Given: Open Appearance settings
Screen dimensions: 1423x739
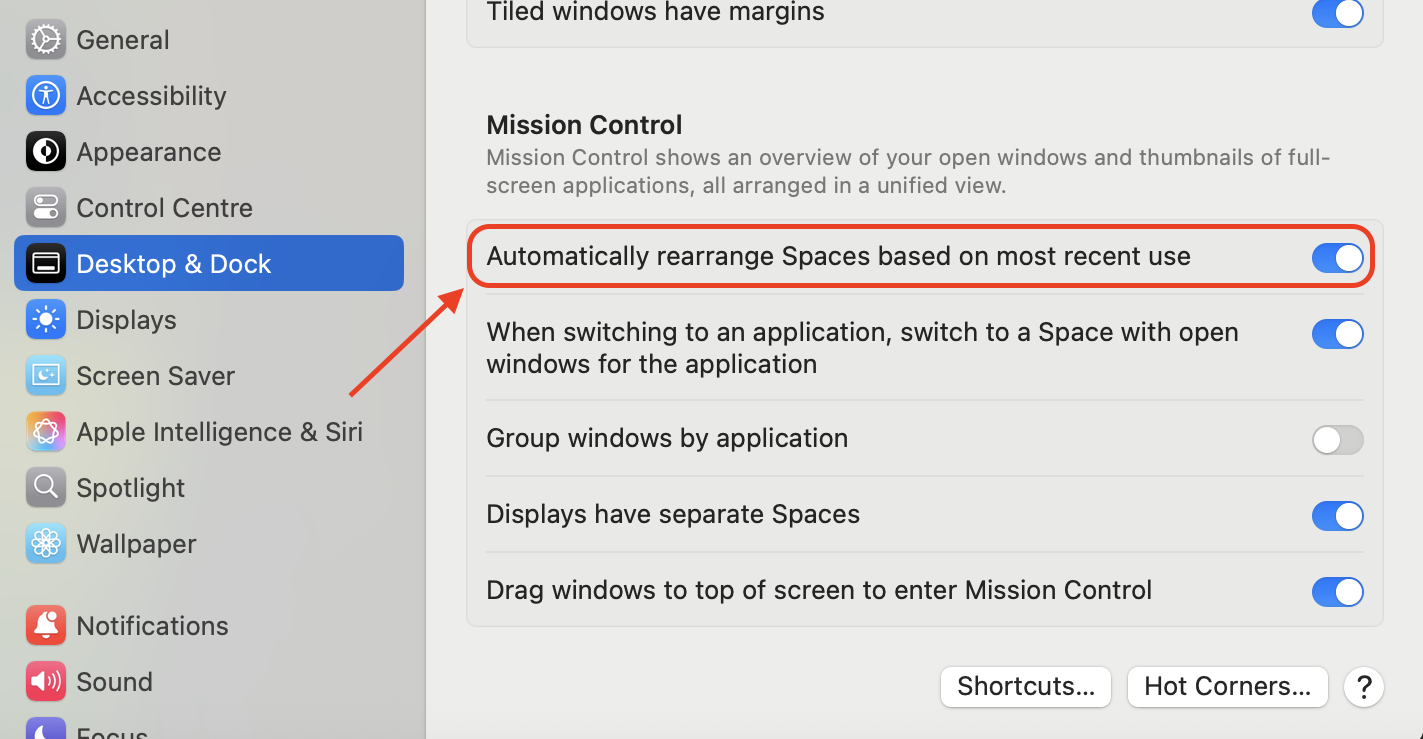Looking at the screenshot, I should pyautogui.click(x=148, y=151).
